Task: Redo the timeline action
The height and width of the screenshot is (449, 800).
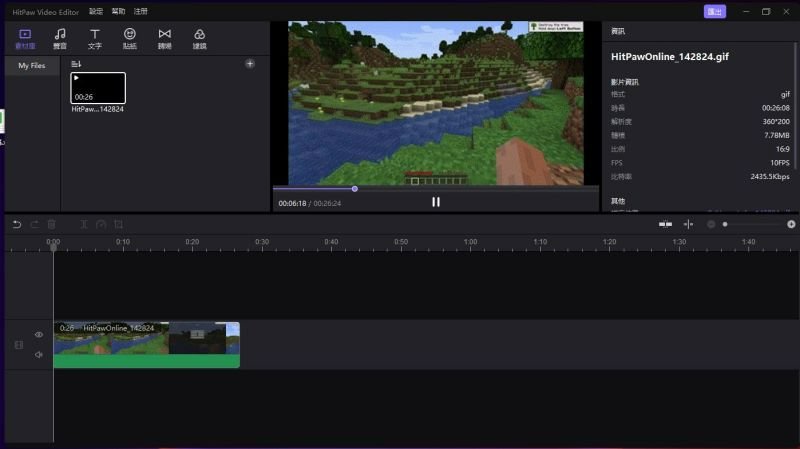Action: pyautogui.click(x=34, y=224)
